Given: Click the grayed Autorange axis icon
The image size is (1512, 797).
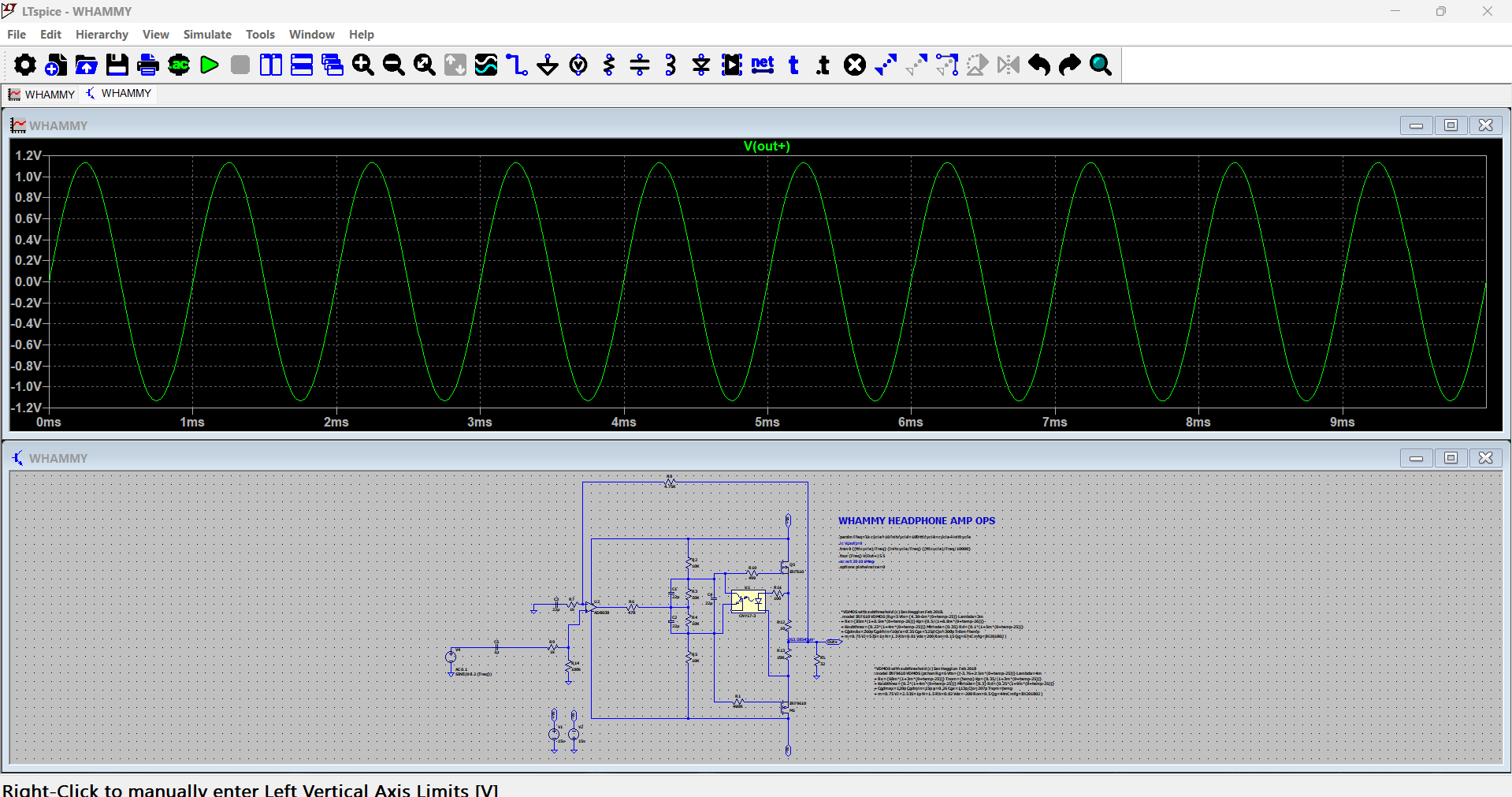Looking at the screenshot, I should point(455,65).
